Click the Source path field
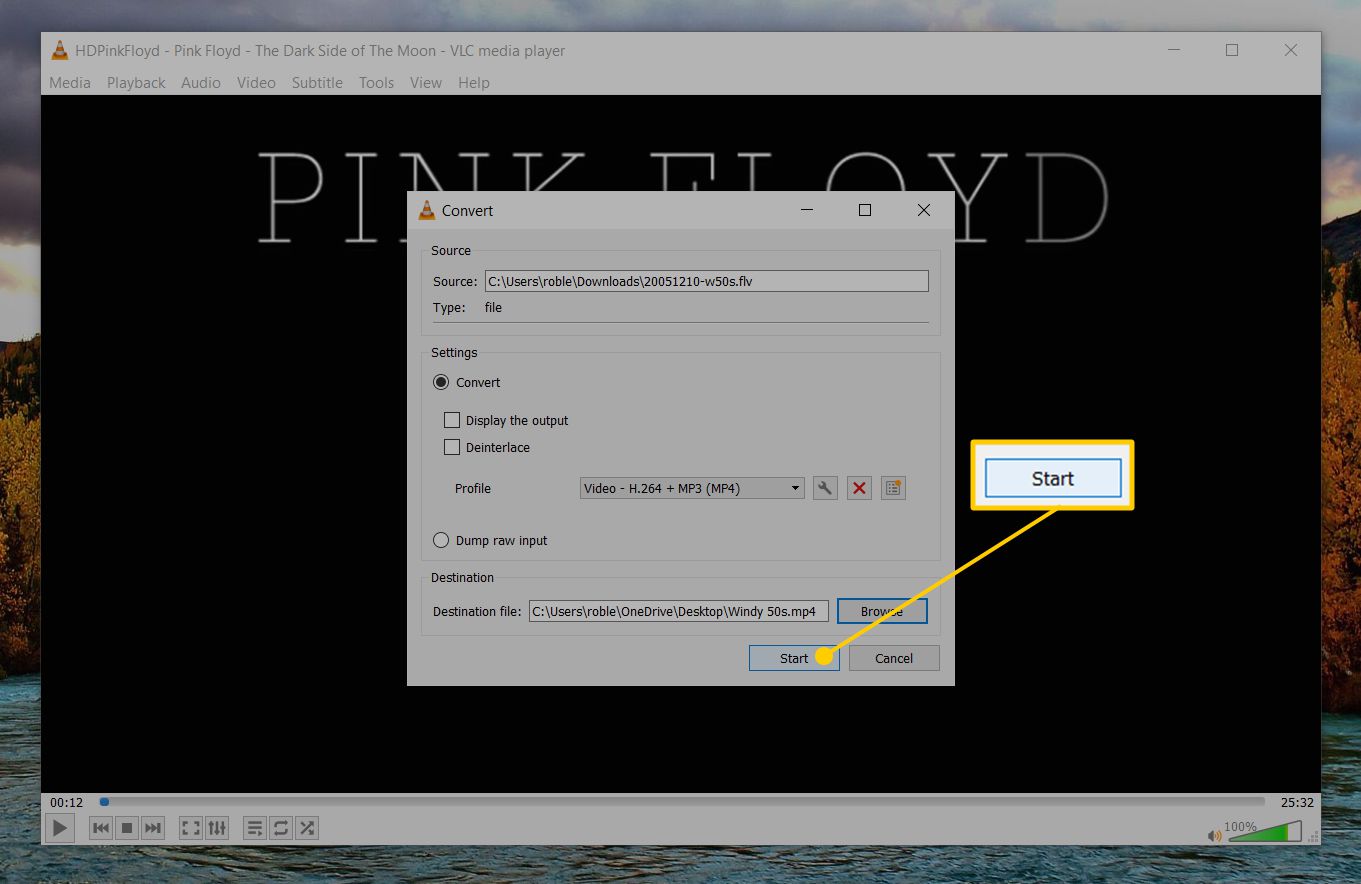Image resolution: width=1361 pixels, height=884 pixels. coord(707,281)
